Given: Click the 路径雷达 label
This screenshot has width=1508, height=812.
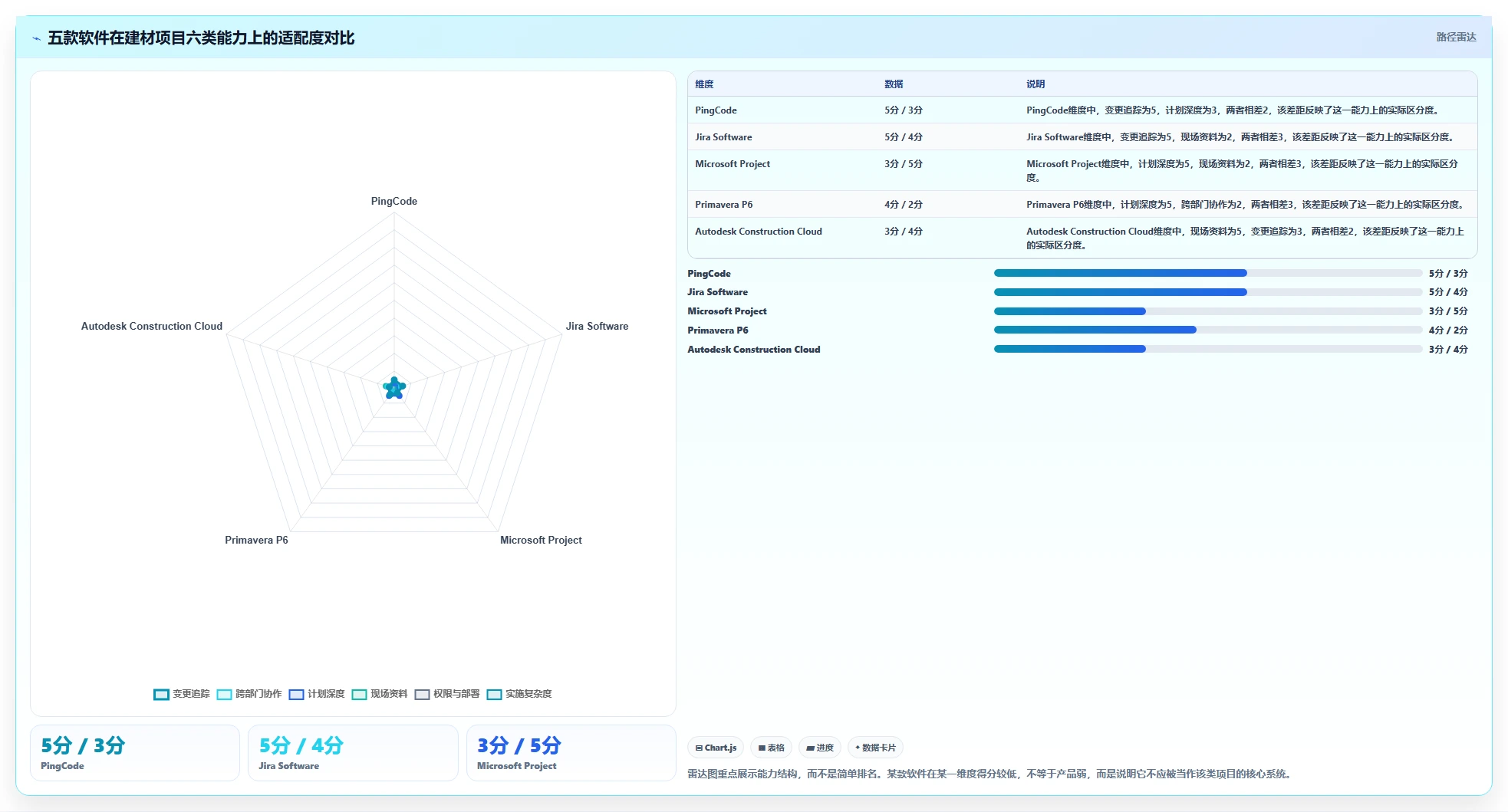Looking at the screenshot, I should pyautogui.click(x=1456, y=37).
